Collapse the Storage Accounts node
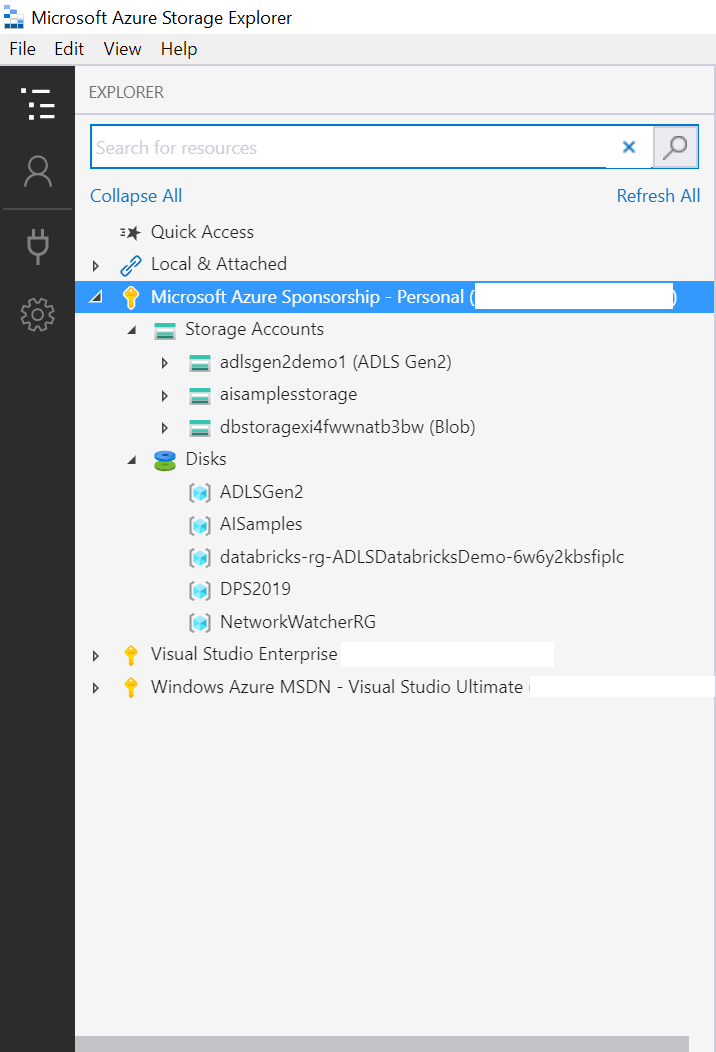716x1052 pixels. click(x=132, y=330)
